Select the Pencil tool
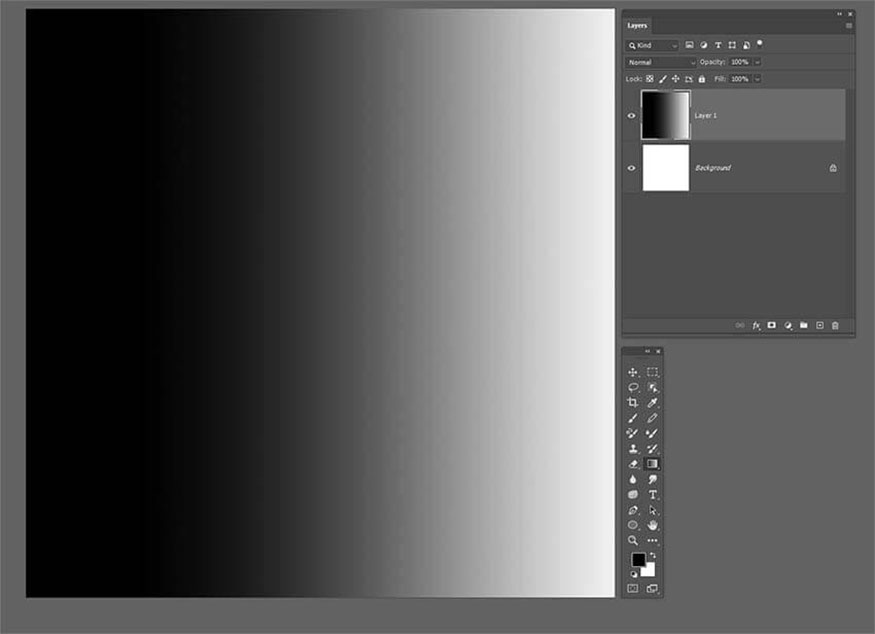The height and width of the screenshot is (634, 875). pyautogui.click(x=652, y=418)
